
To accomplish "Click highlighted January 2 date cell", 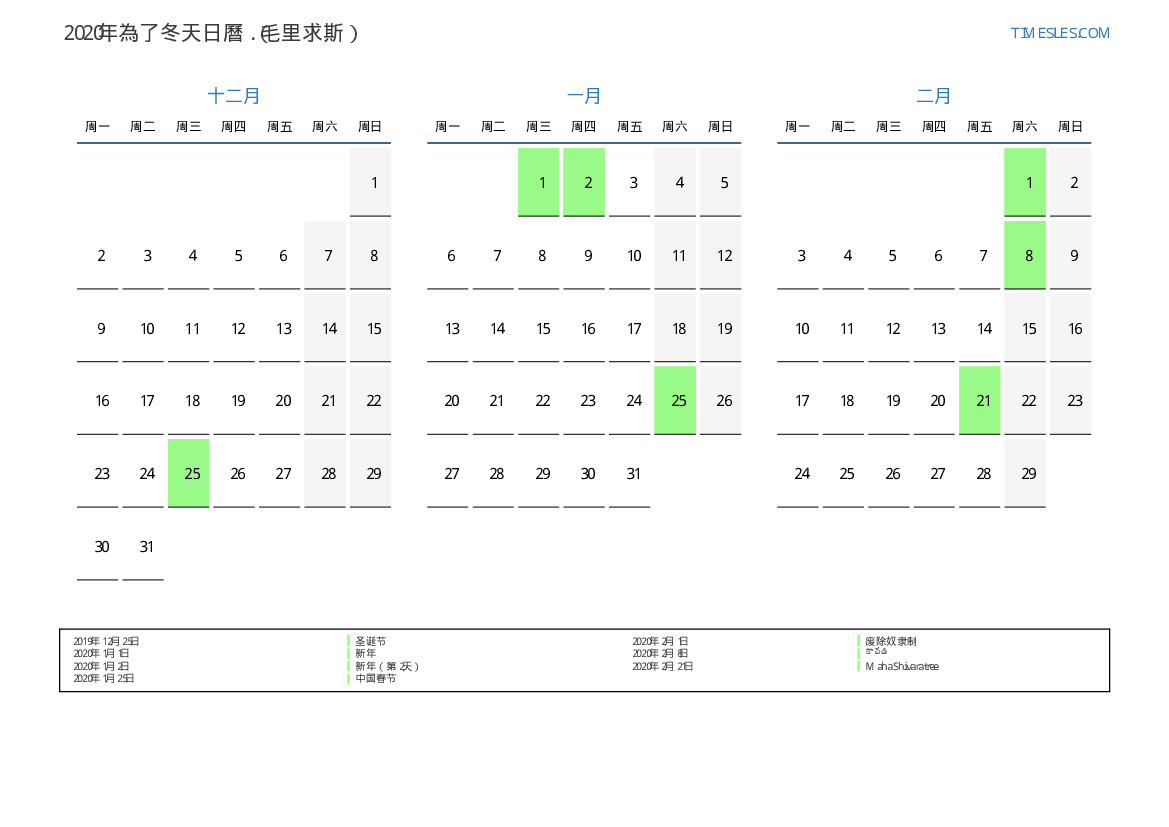I will tap(585, 182).
